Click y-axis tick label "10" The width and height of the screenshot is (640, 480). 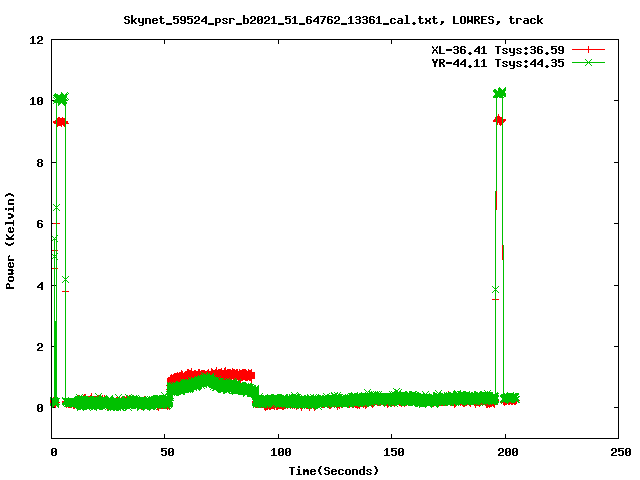[x=36, y=101]
